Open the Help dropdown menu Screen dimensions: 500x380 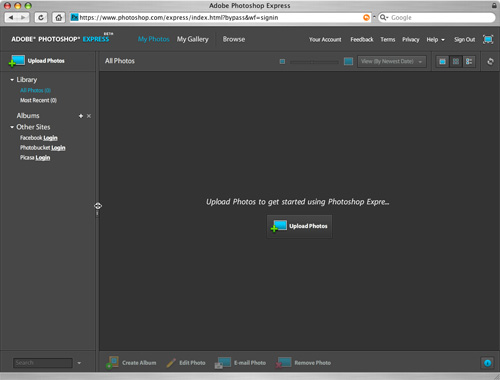[435, 39]
